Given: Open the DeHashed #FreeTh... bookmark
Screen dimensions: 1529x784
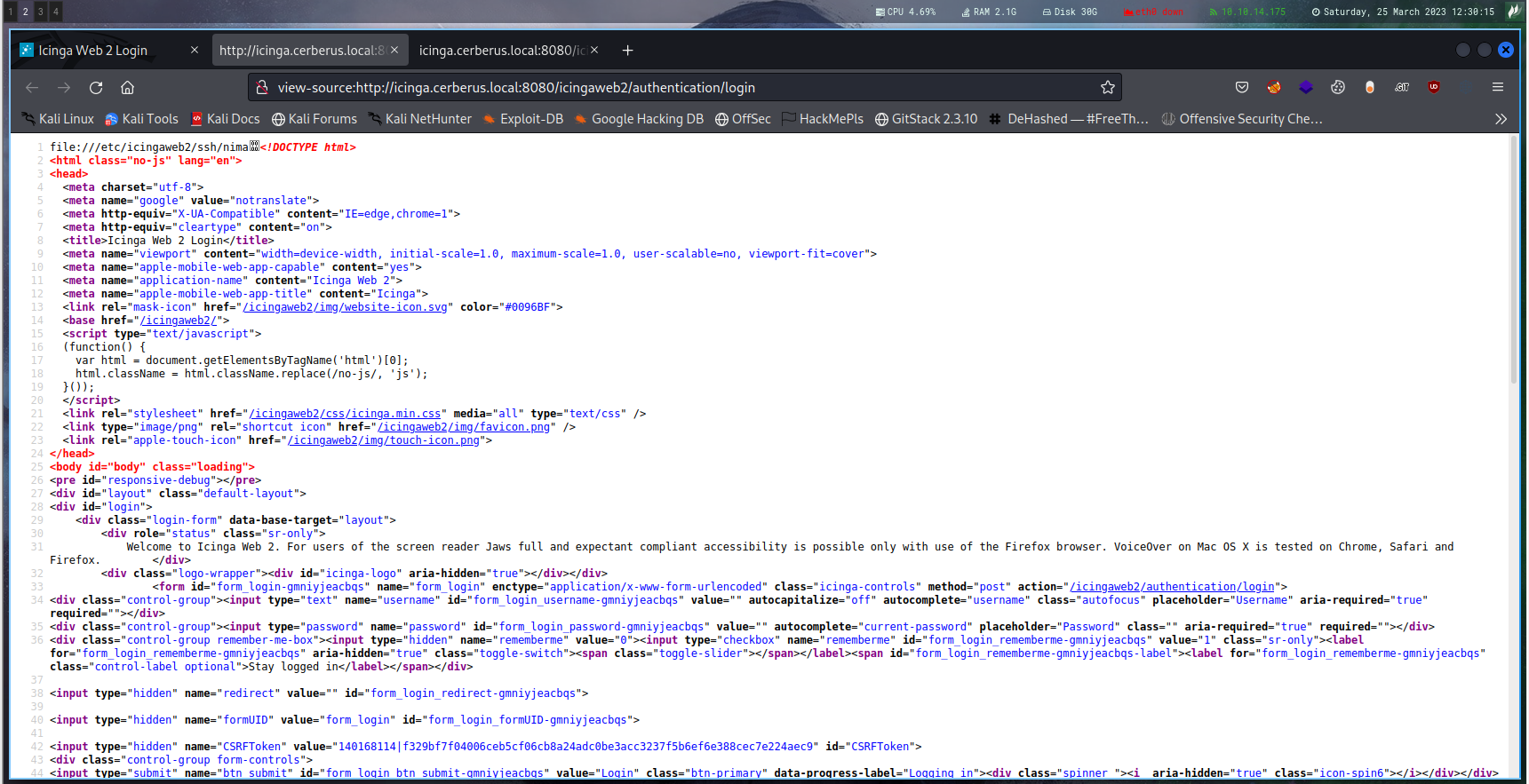Looking at the screenshot, I should pyautogui.click(x=1069, y=119).
